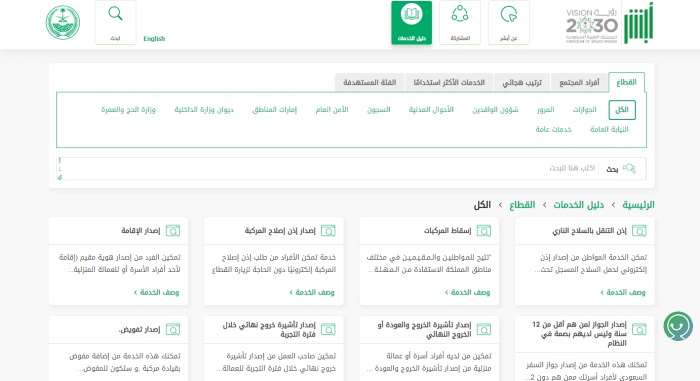Click the Ministry of Interior emblem
The width and height of the screenshot is (700, 381).
[x=63, y=23]
